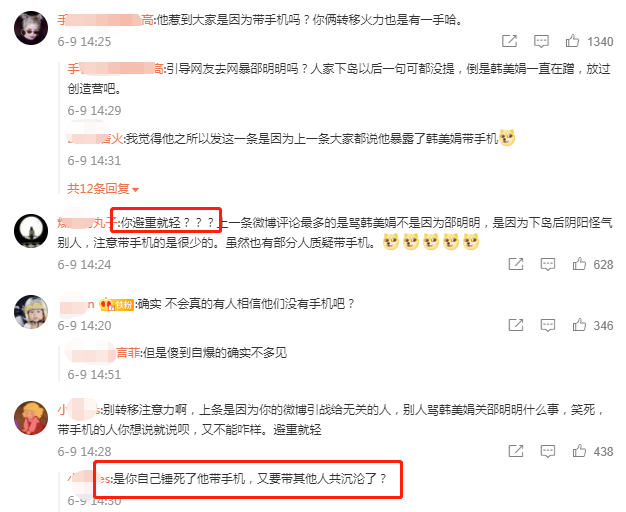This screenshot has height=512, width=626.
Task: Reply to the comment with 628 likes
Action: [548, 264]
